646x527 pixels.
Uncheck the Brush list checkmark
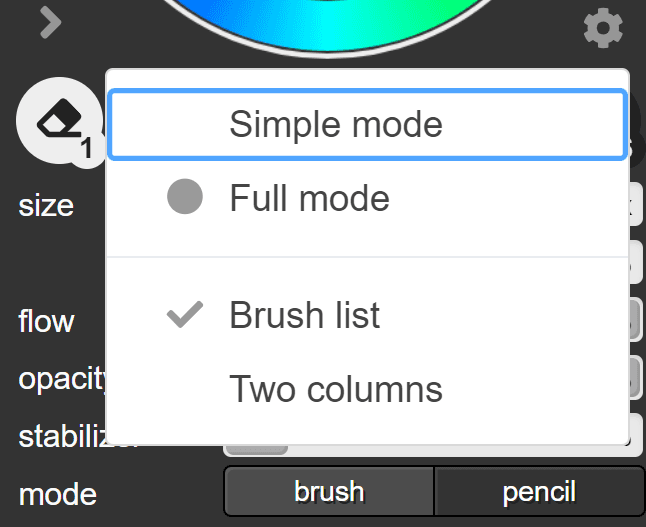(185, 315)
